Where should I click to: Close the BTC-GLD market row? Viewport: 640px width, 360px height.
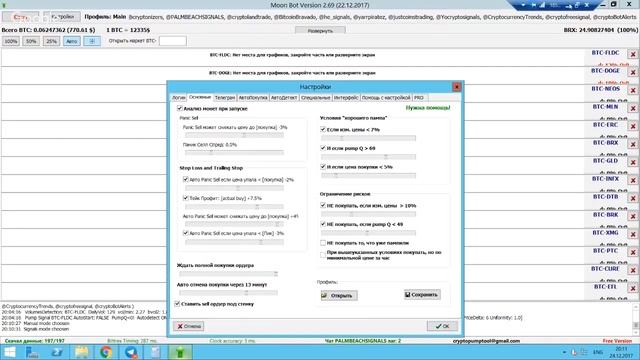coord(633,162)
